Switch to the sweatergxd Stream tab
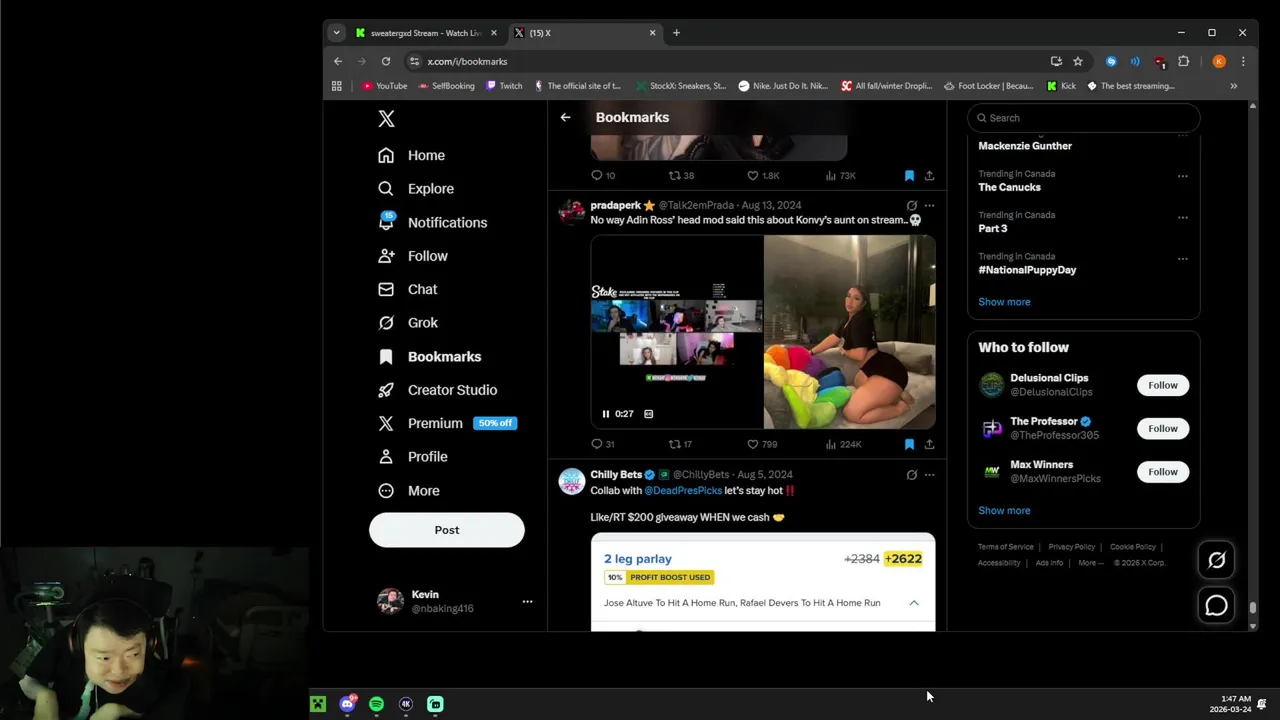Viewport: 1280px width, 720px height. (x=426, y=33)
